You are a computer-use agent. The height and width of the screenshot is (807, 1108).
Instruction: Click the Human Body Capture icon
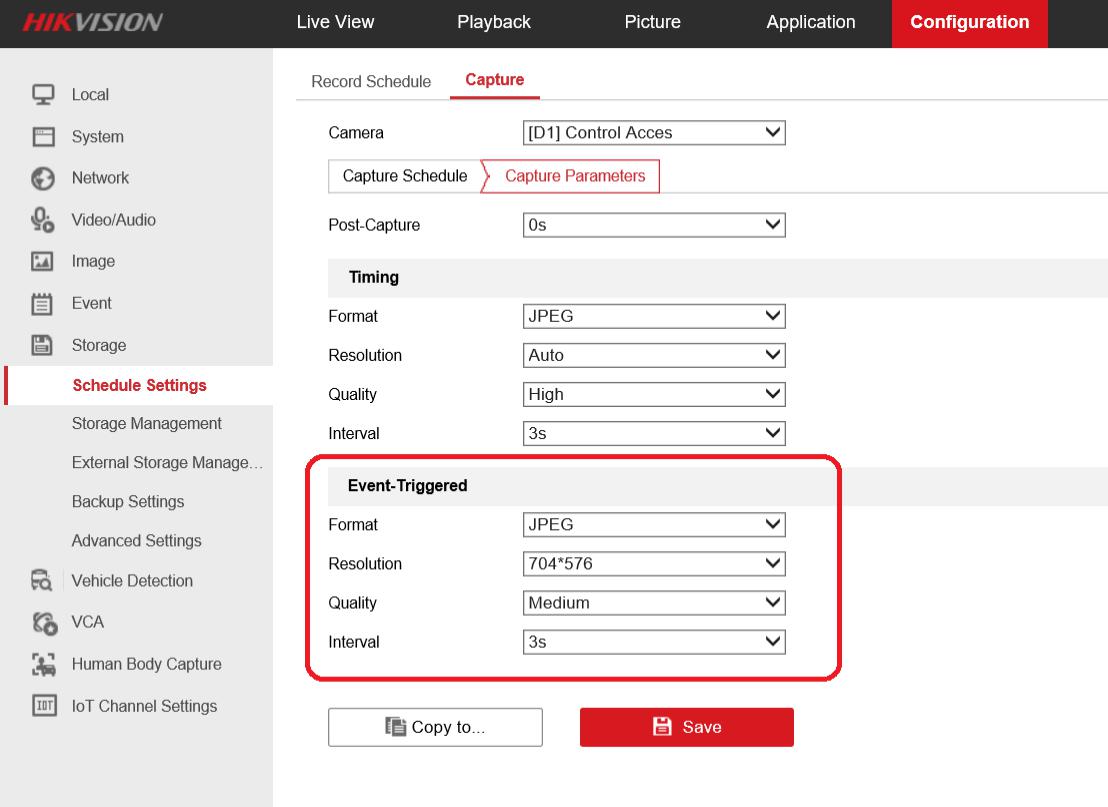[x=43, y=664]
